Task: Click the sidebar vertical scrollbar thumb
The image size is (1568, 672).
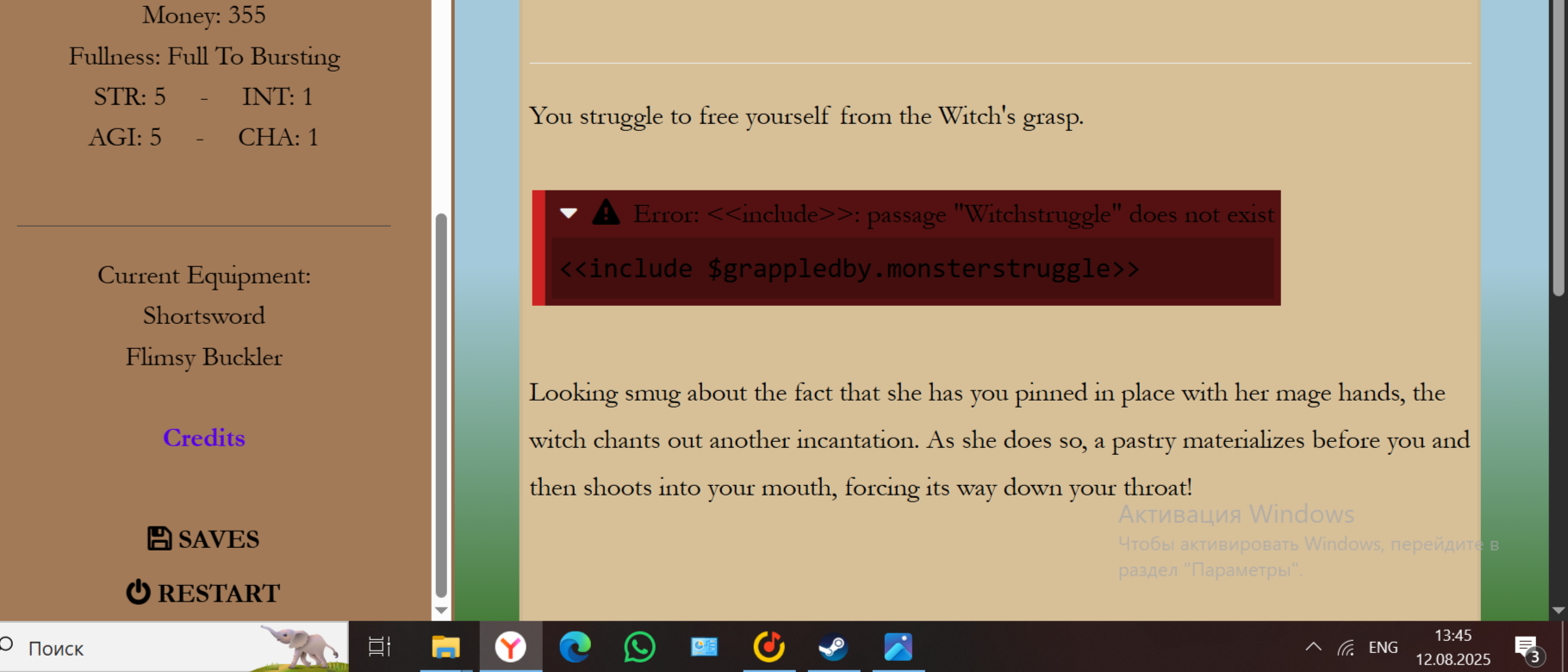Action: 441,405
